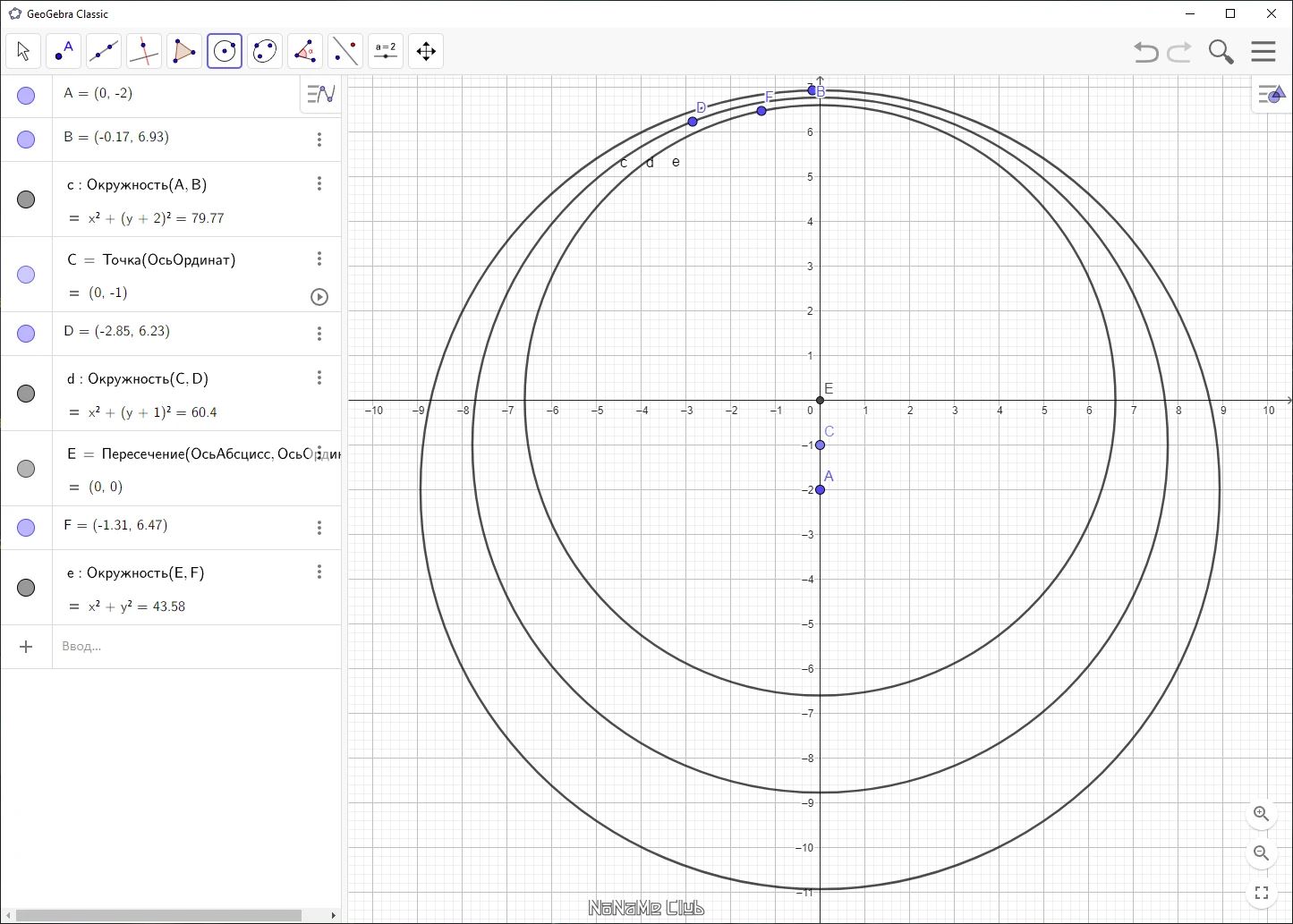This screenshot has width=1293, height=924.
Task: Open the search magnifier
Action: coord(1221,52)
